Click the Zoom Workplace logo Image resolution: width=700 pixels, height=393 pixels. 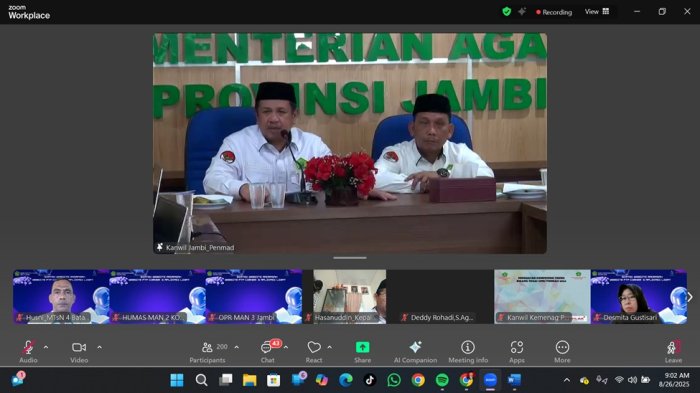(29, 13)
